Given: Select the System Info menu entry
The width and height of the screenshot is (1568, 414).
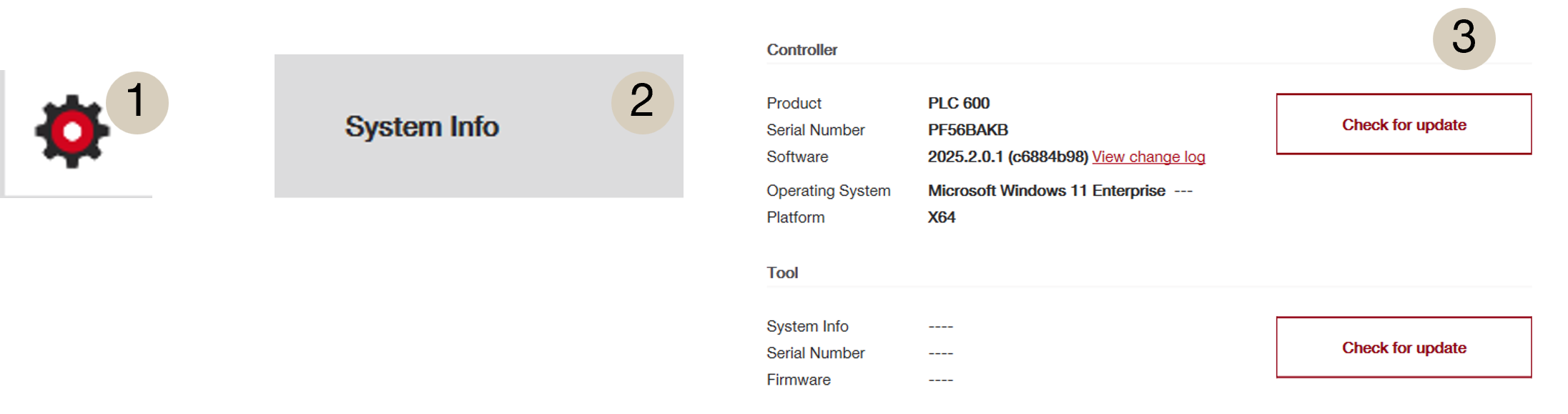Looking at the screenshot, I should coord(422,127).
